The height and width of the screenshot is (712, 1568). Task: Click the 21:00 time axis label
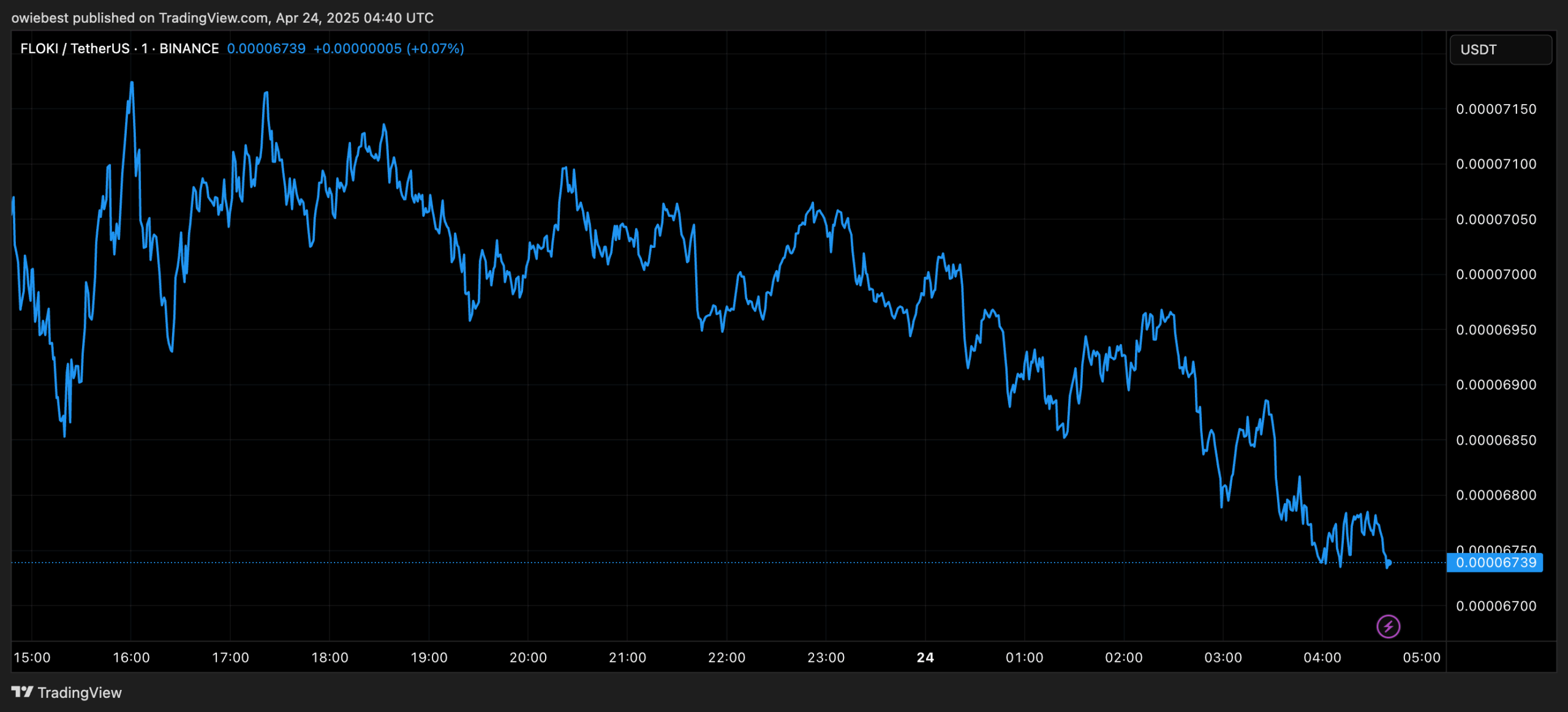[627, 658]
